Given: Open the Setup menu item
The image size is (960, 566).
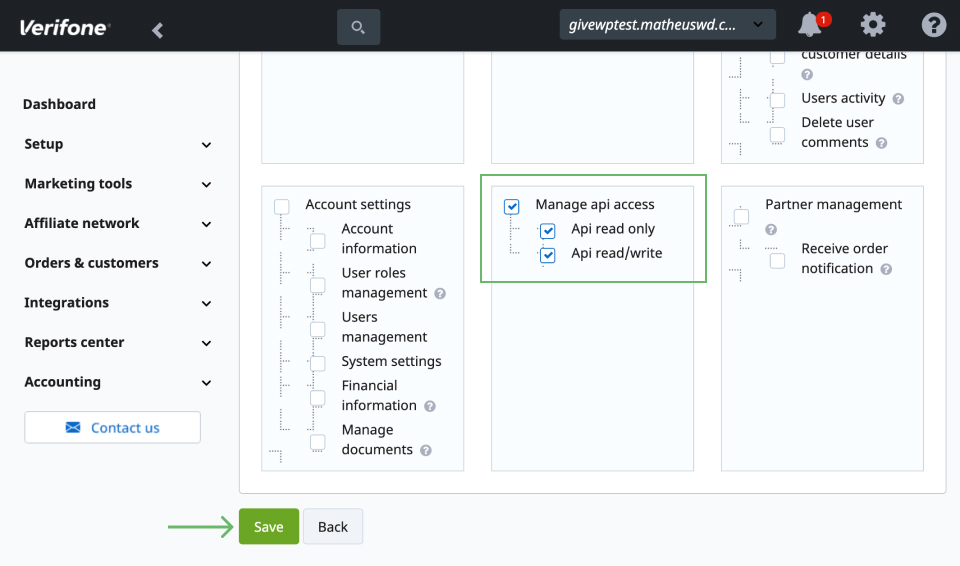Looking at the screenshot, I should coord(43,144).
